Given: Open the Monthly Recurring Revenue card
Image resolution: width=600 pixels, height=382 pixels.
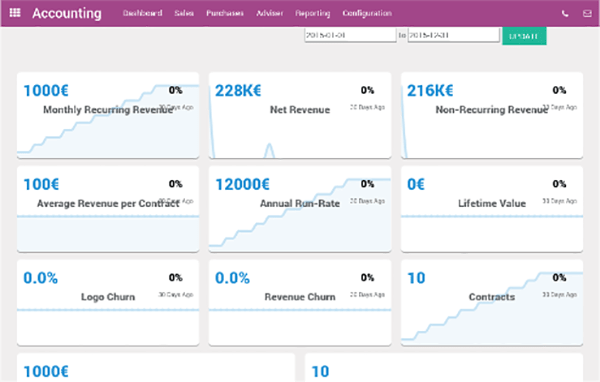Looking at the screenshot, I should pyautogui.click(x=108, y=115).
